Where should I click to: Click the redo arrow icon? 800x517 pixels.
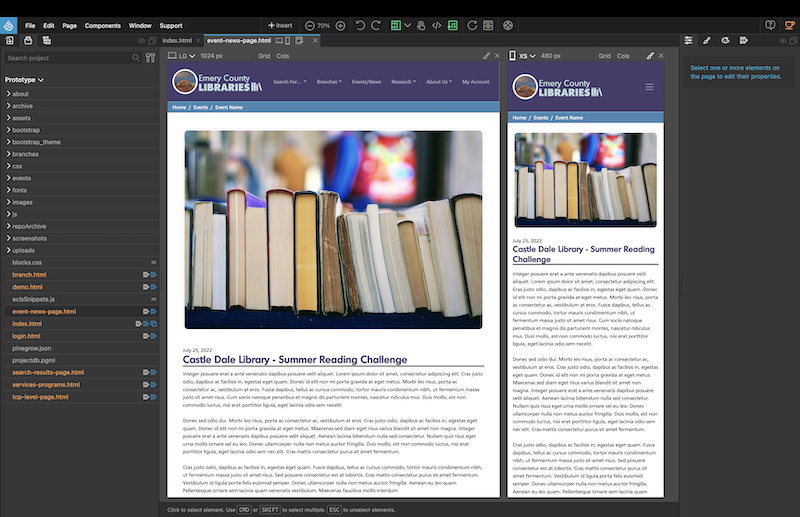376,25
